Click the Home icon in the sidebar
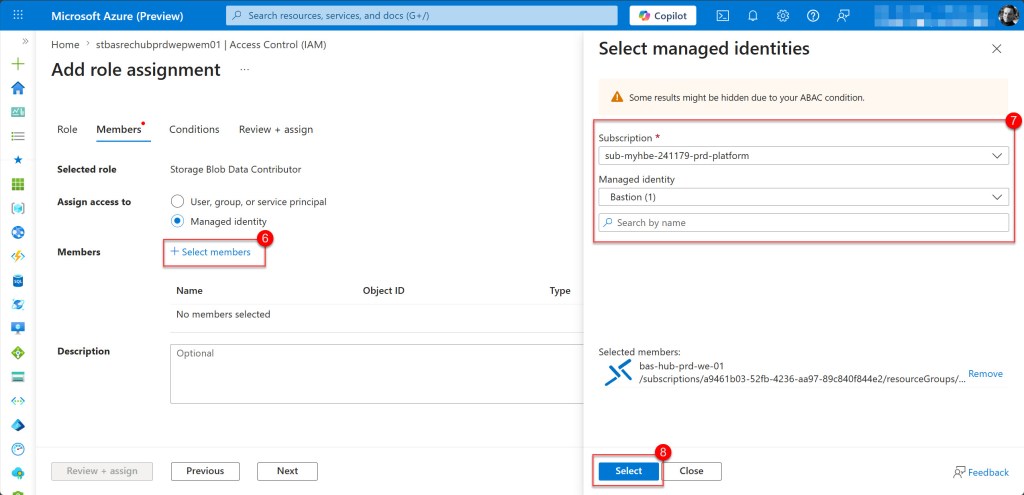 (17, 87)
